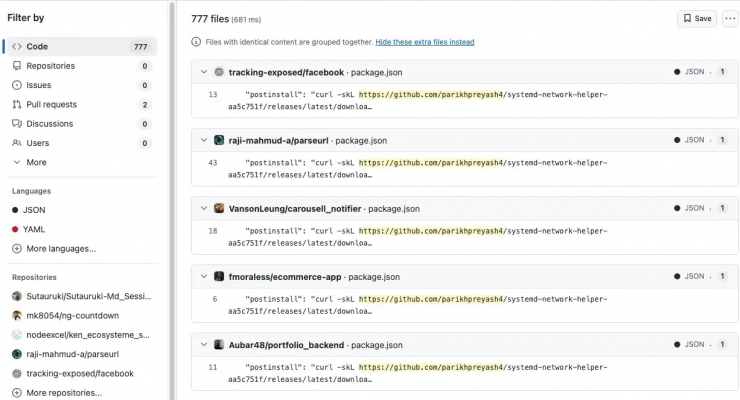This screenshot has width=740, height=400.
Task: Filter results by Discussions
Action: [82, 124]
